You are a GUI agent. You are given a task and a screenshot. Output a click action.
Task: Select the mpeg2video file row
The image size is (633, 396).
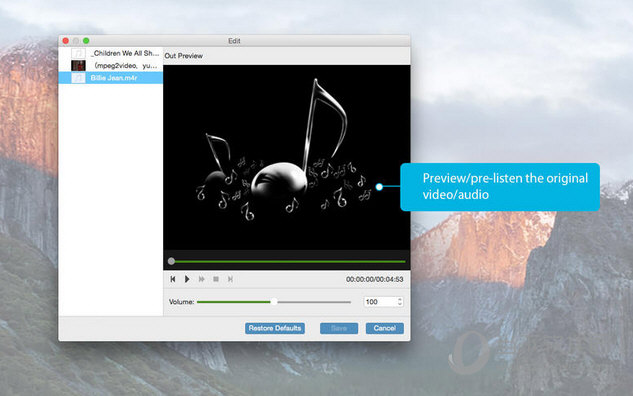pyautogui.click(x=111, y=65)
